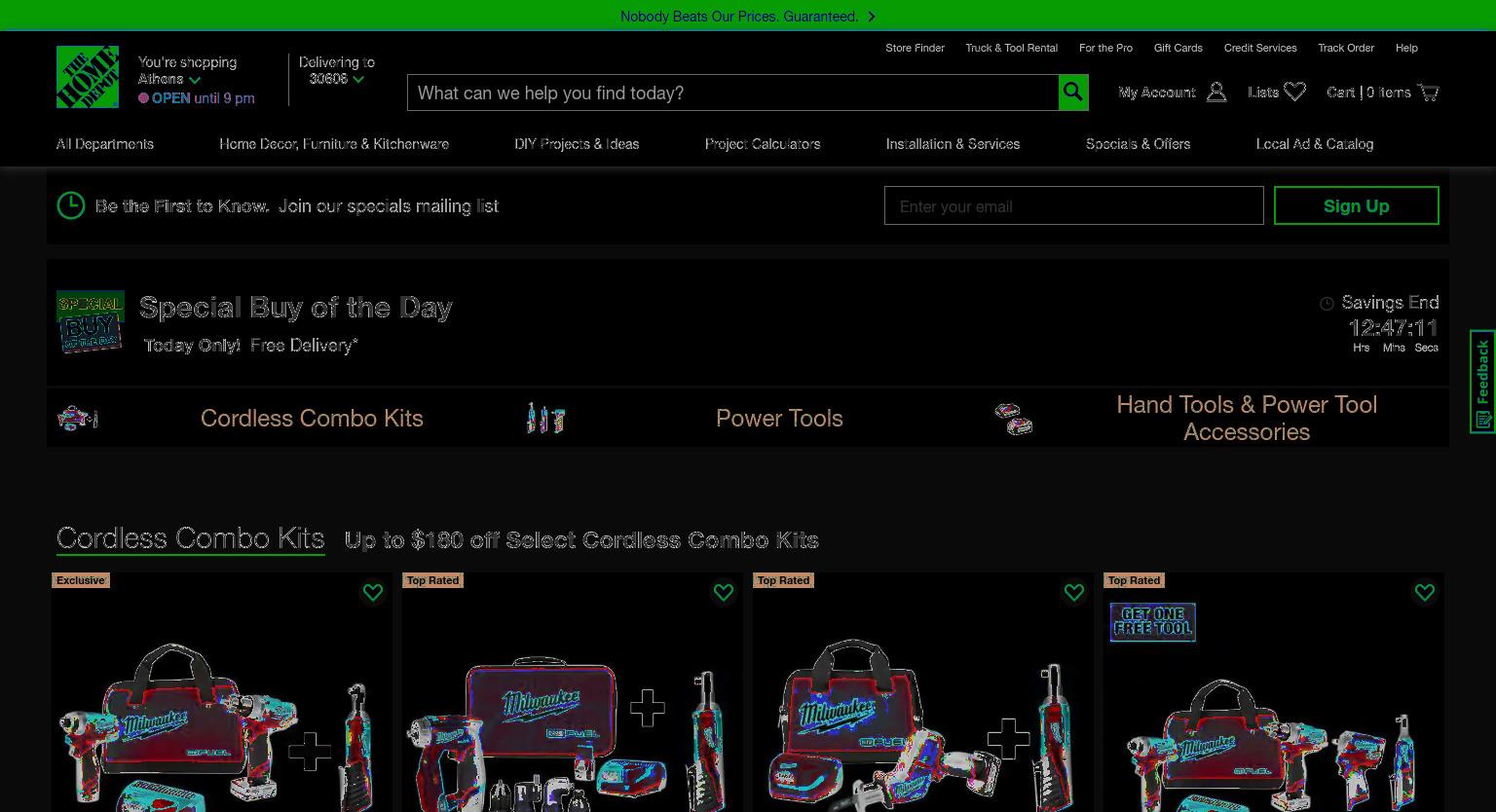Open DIY Projects & Ideas menu

coord(577,144)
